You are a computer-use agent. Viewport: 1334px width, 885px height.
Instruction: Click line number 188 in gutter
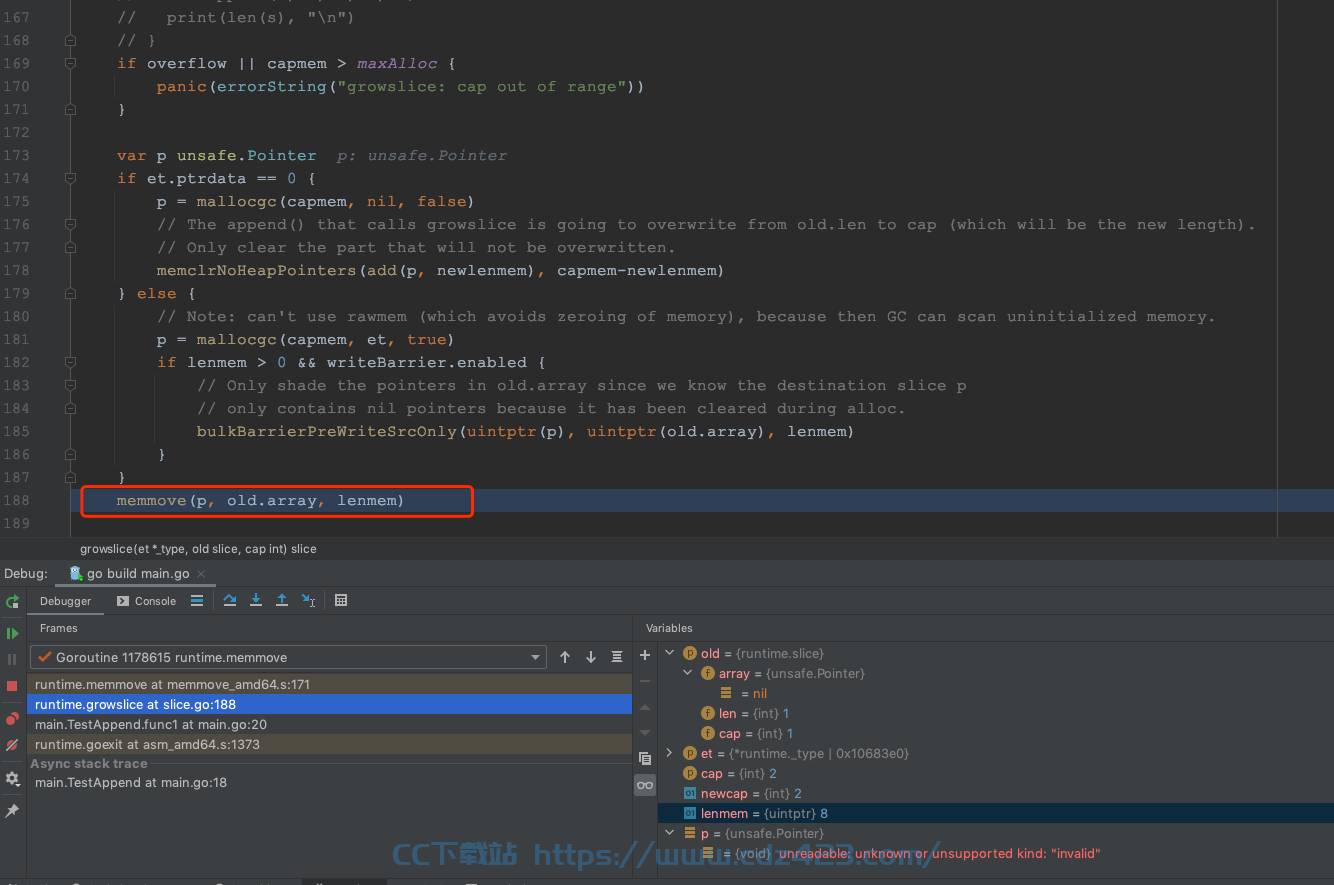[17, 500]
